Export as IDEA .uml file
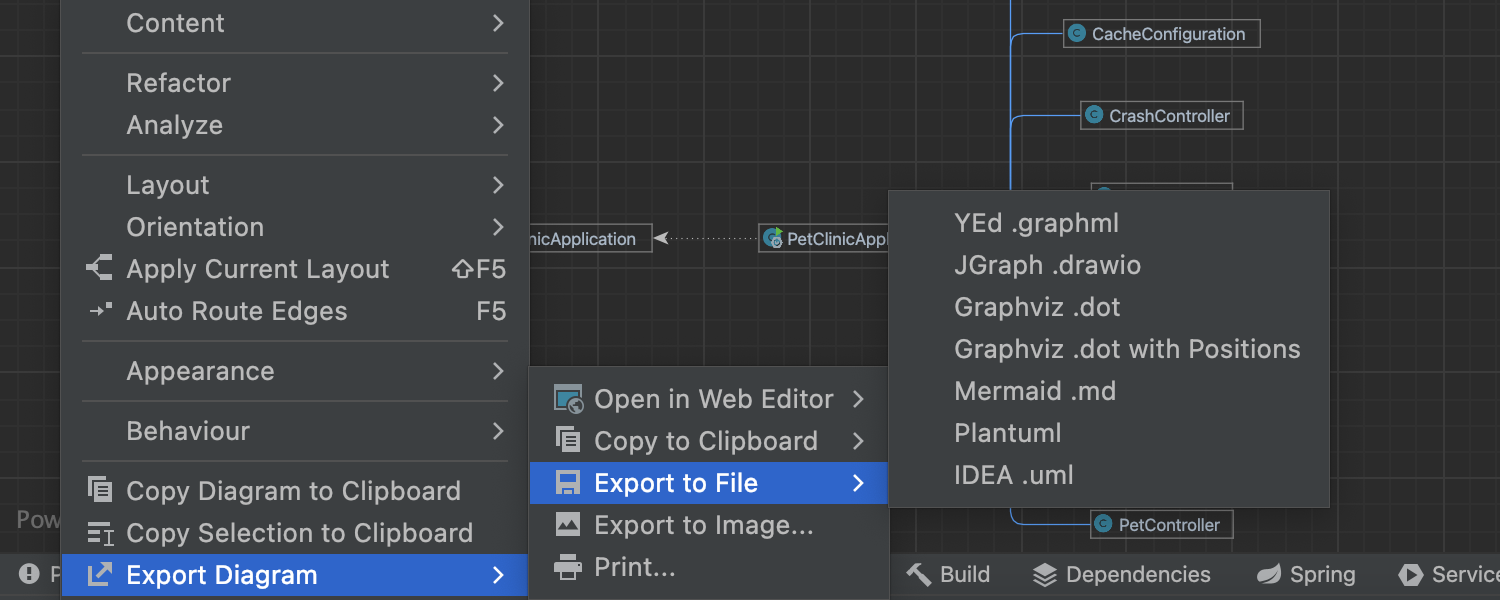 click(x=1013, y=475)
